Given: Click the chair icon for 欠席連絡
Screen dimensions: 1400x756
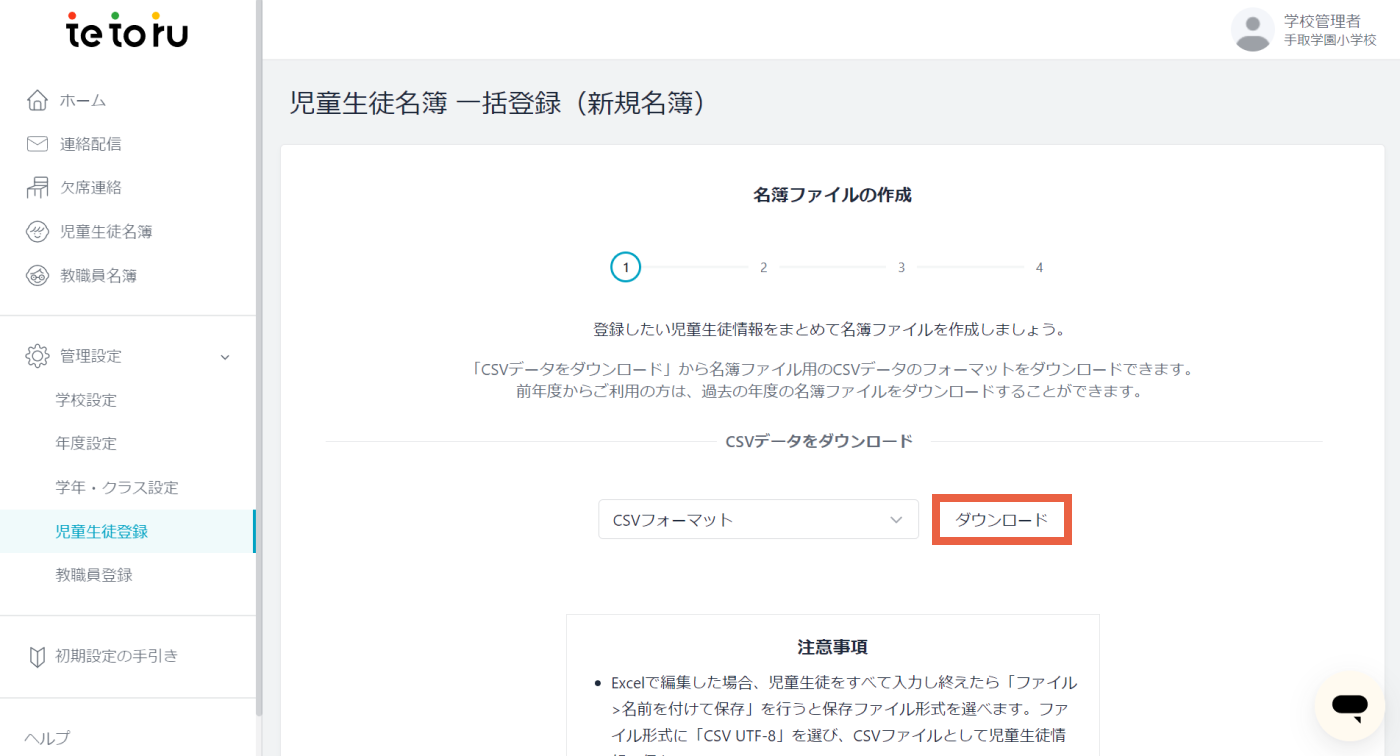Looking at the screenshot, I should pos(37,187).
